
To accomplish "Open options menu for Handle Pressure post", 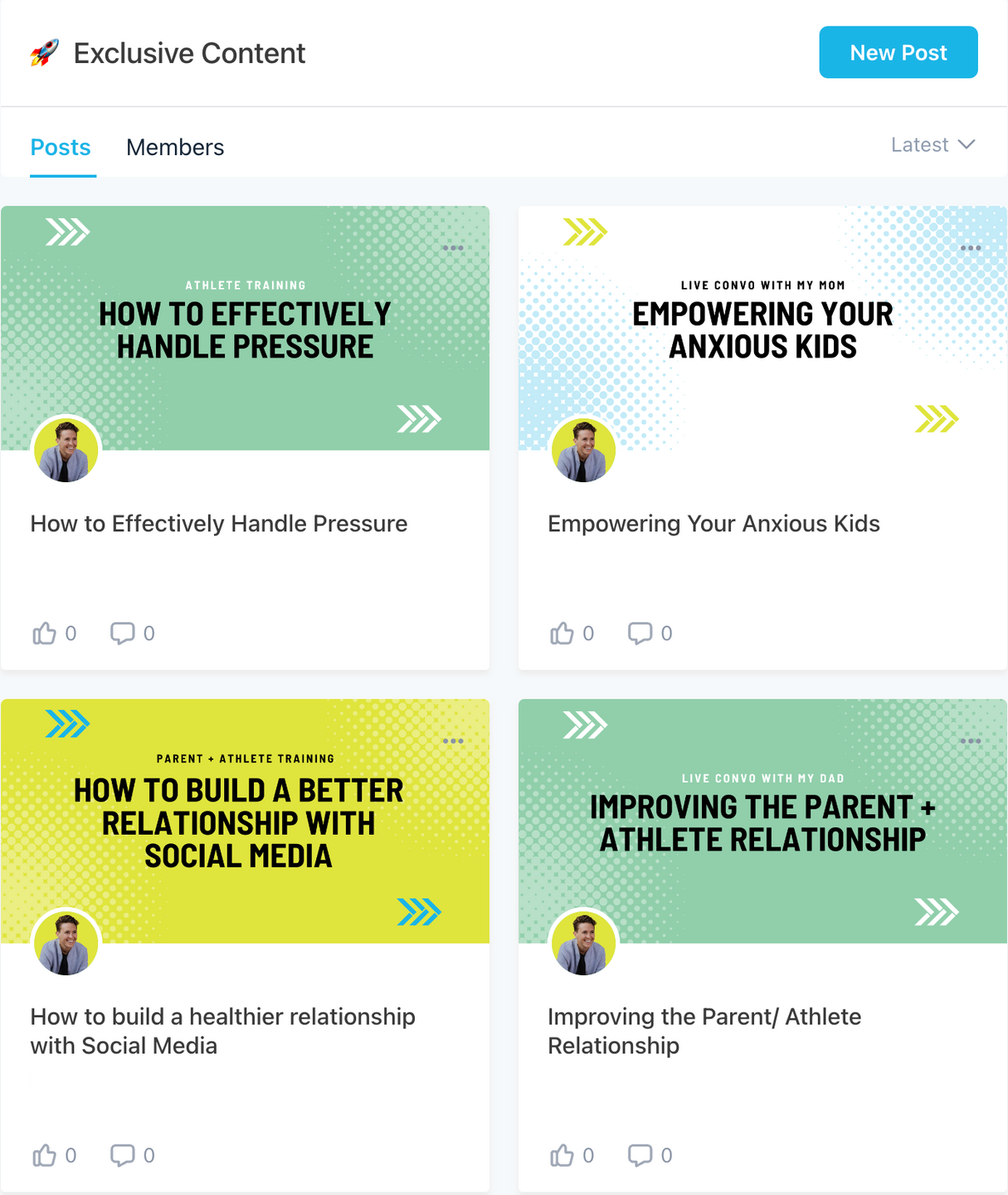I will [453, 248].
